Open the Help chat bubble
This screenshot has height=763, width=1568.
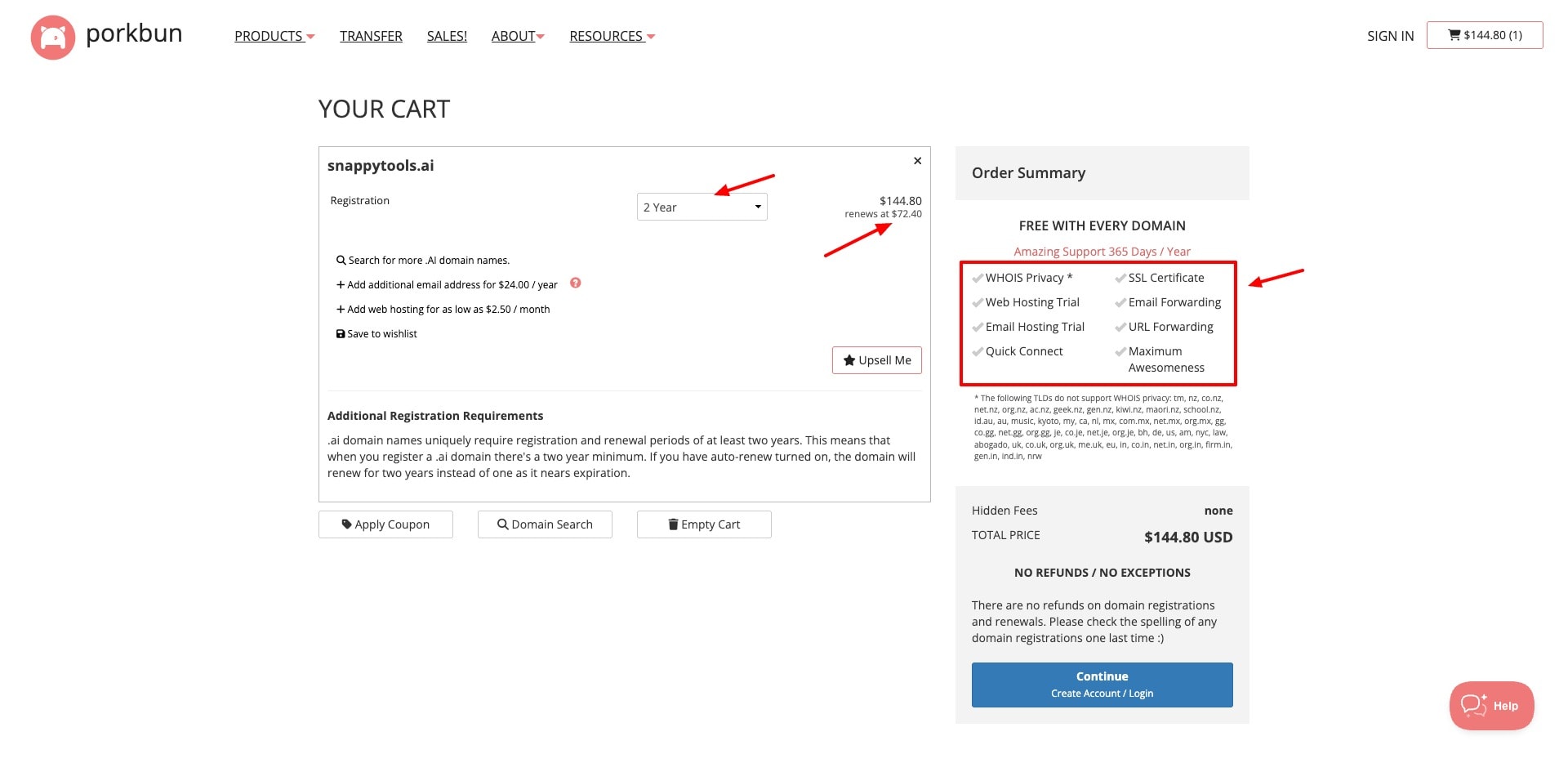tap(1490, 706)
